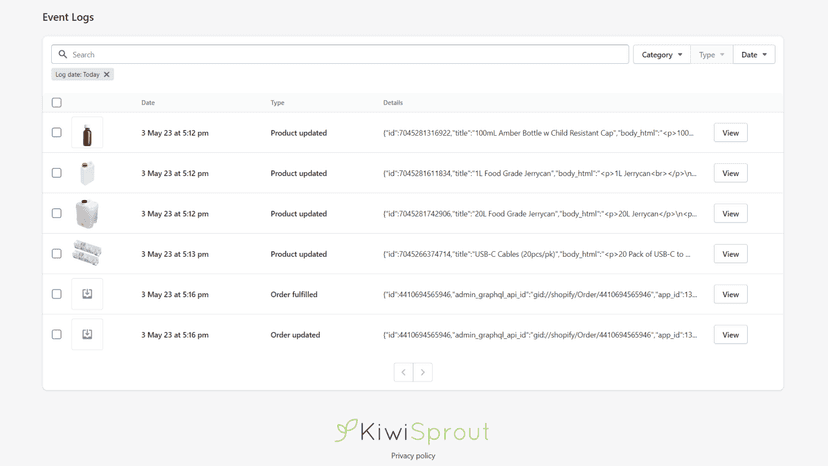Select the Order fulfilled type text
The height and width of the screenshot is (466, 828).
[x=294, y=294]
